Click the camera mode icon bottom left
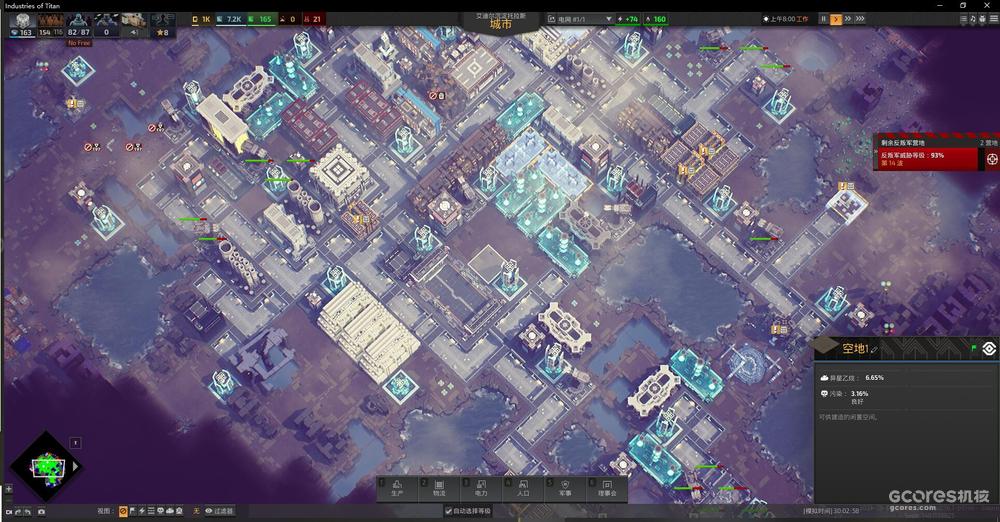This screenshot has height=522, width=1000. (9, 512)
